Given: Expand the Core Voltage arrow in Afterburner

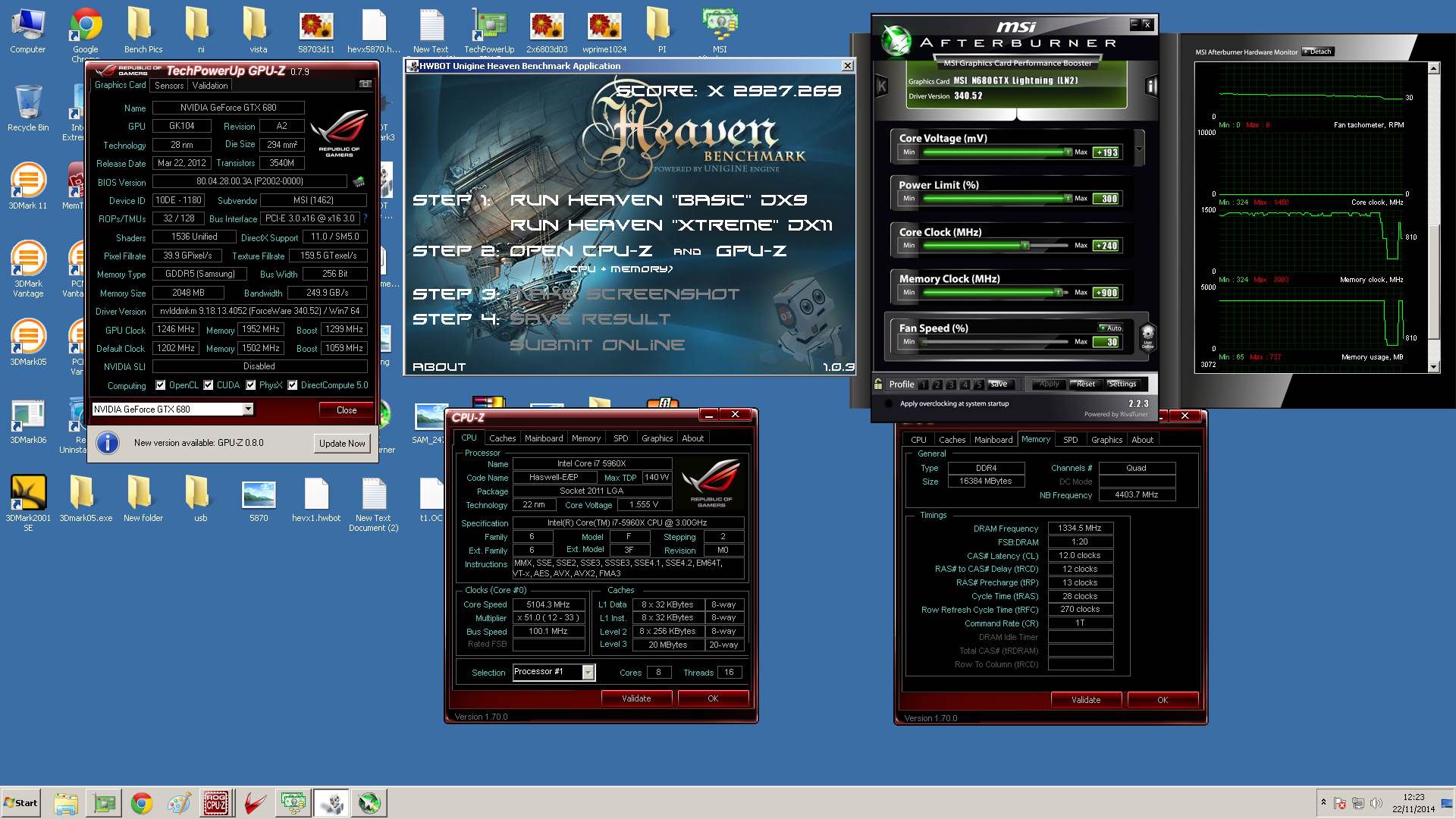Looking at the screenshot, I should click(x=1139, y=149).
